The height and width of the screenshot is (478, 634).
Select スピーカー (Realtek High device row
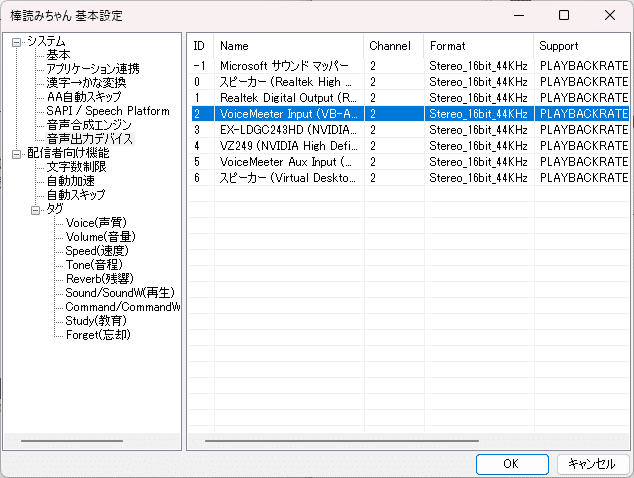click(408, 82)
